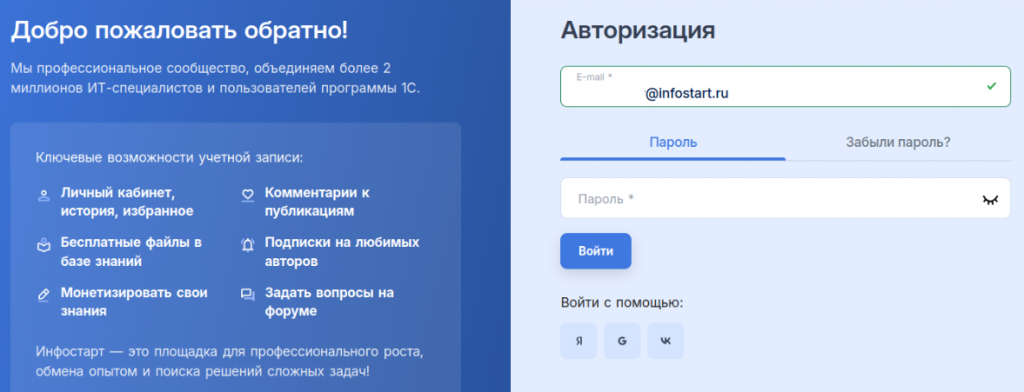Click the paragraph starting Мы профессиональное сообщество

(x=215, y=78)
